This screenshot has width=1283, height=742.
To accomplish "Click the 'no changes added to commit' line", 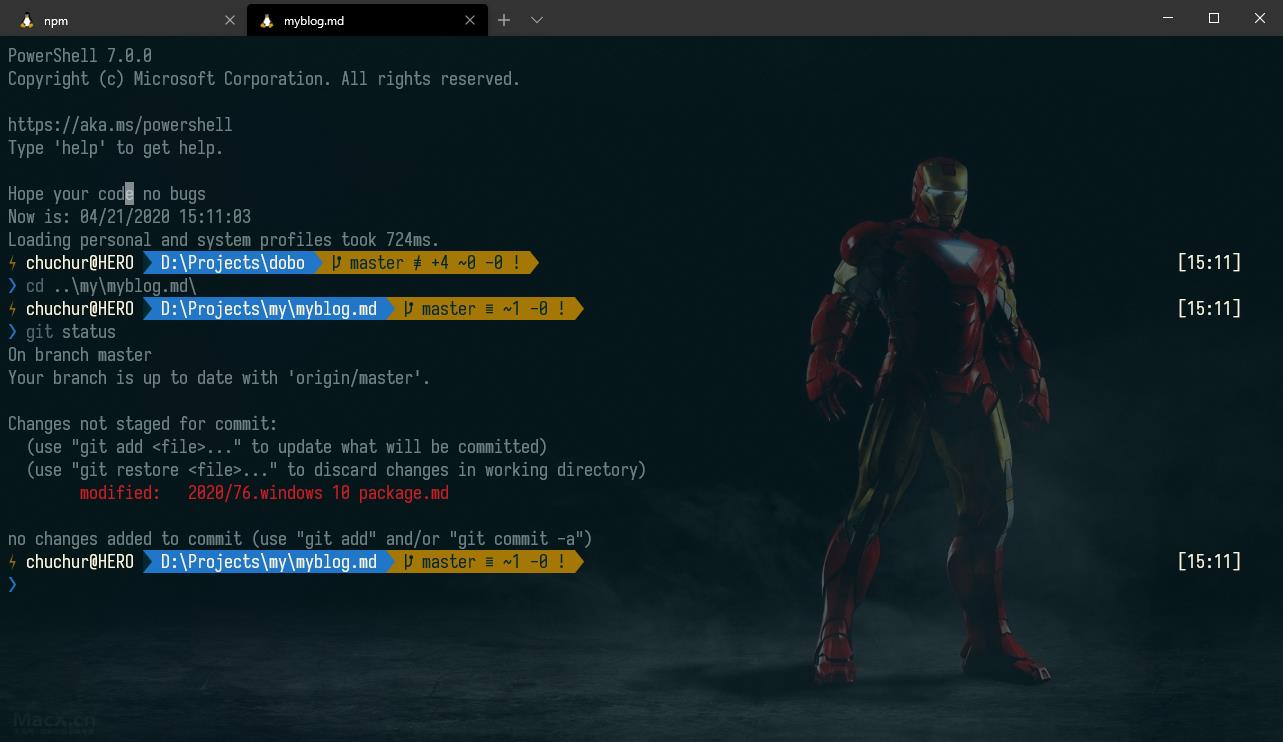I will 300,539.
